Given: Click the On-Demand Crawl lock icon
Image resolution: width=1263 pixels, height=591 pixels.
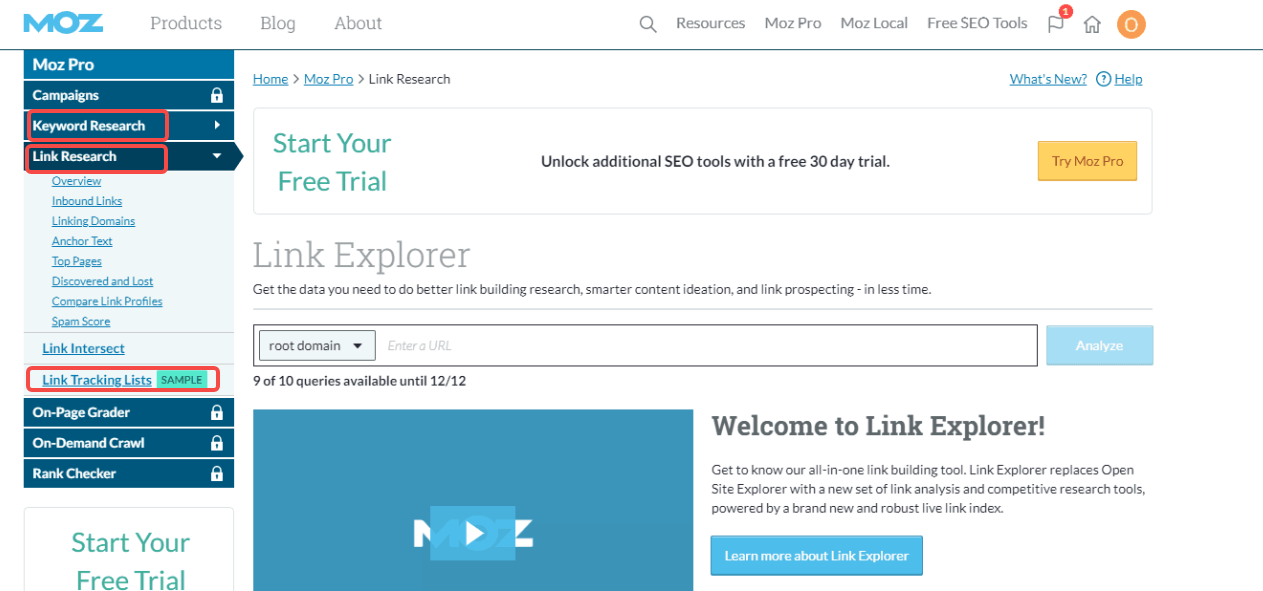Looking at the screenshot, I should click(x=216, y=443).
